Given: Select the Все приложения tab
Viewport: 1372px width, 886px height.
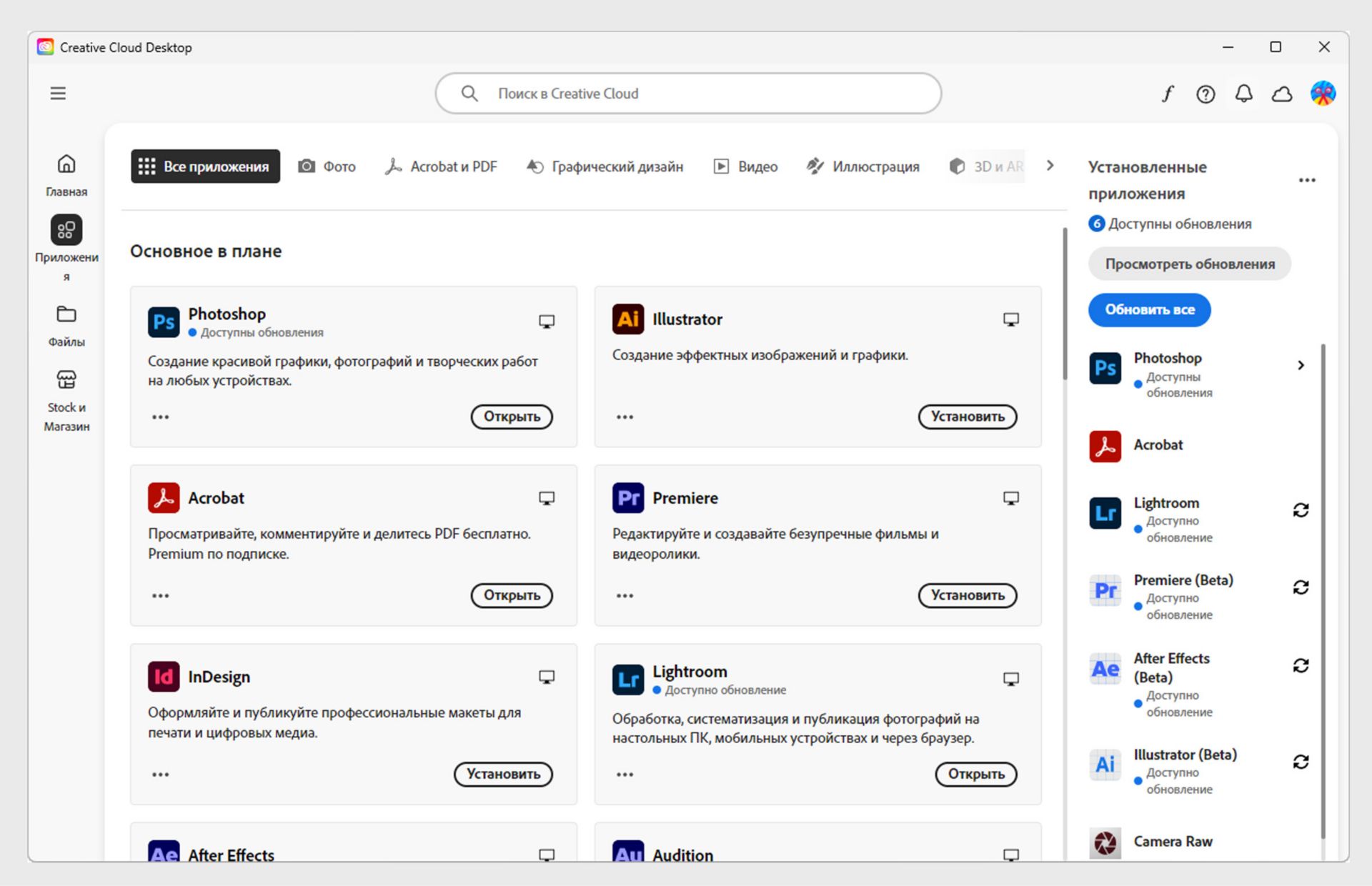Looking at the screenshot, I should [x=205, y=166].
